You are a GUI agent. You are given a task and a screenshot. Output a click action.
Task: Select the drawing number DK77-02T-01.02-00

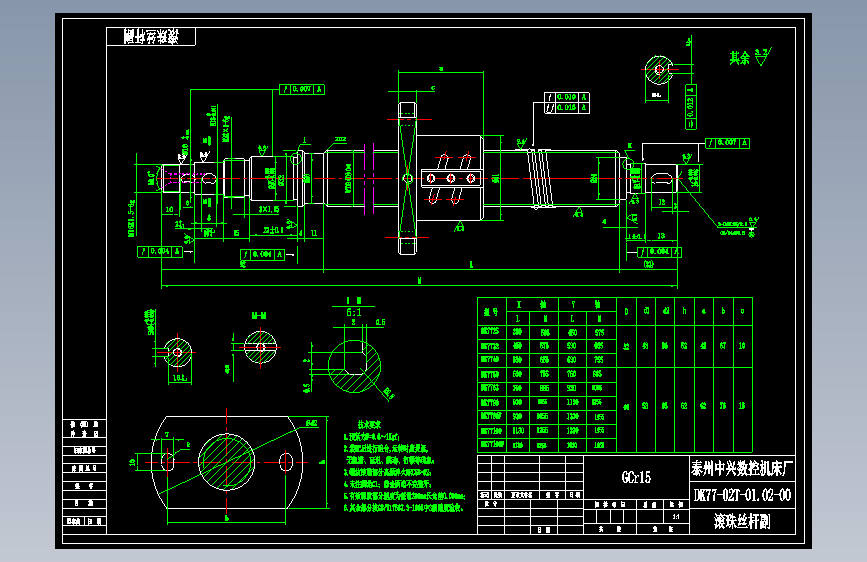point(742,495)
